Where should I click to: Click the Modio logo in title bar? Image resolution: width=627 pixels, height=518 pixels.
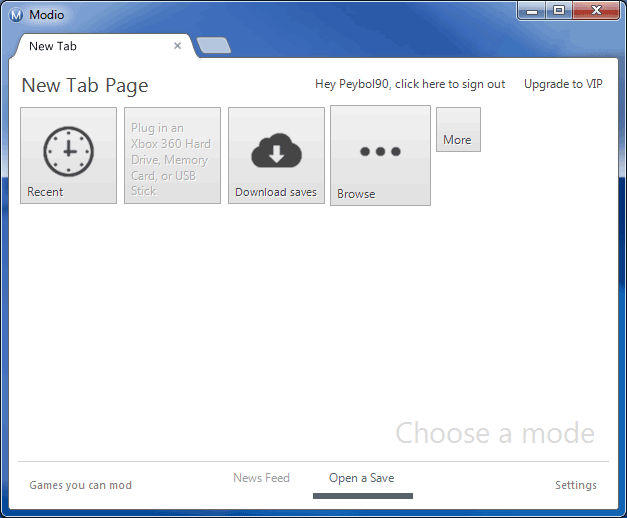pyautogui.click(x=15, y=14)
